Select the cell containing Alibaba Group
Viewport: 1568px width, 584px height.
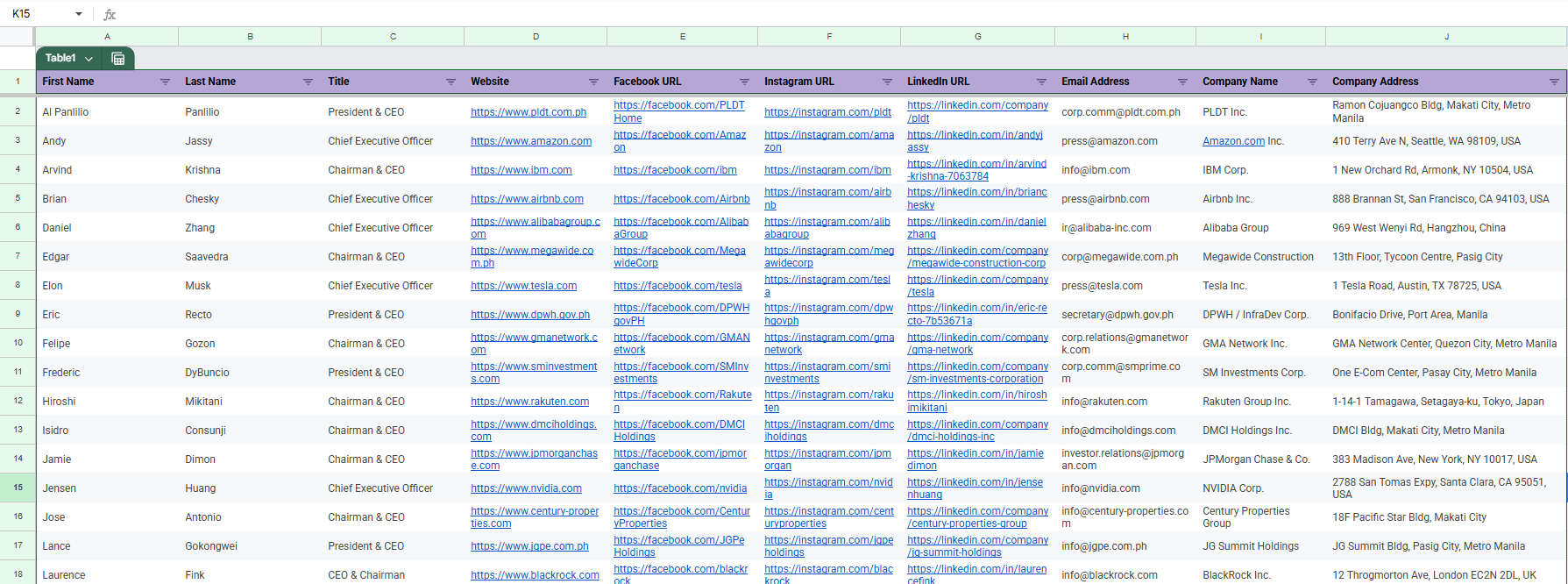(1260, 227)
